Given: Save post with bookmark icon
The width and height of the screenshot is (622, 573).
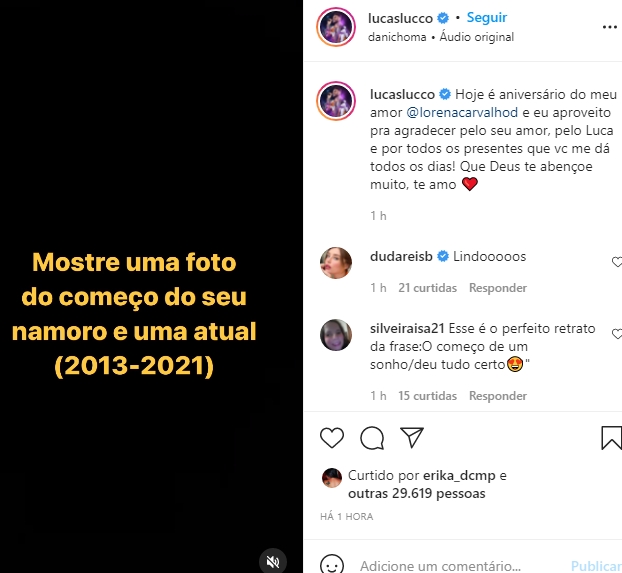Looking at the screenshot, I should click(x=612, y=438).
